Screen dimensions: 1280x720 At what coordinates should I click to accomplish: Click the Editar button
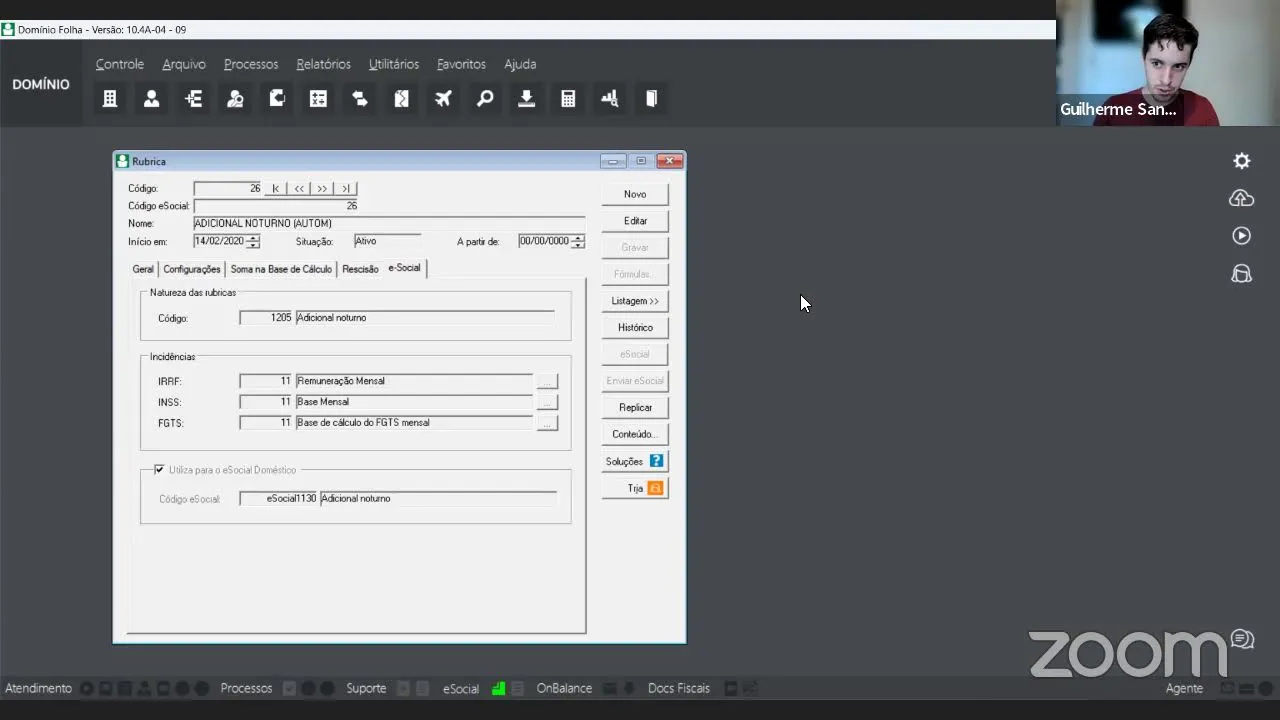point(635,221)
